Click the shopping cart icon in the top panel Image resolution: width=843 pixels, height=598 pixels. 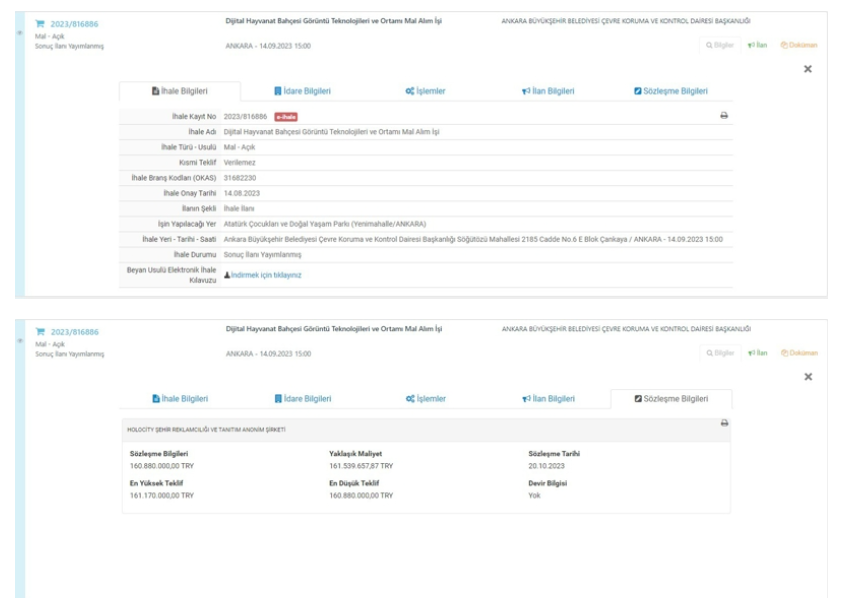(x=40, y=23)
